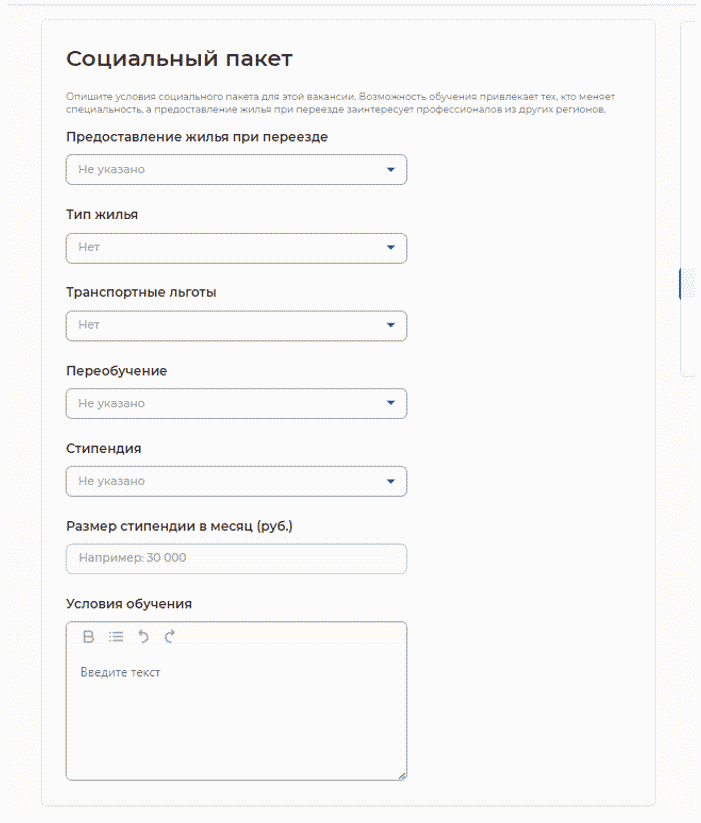Open the Транспортные льготы dropdown
The width and height of the screenshot is (701, 823).
[236, 326]
